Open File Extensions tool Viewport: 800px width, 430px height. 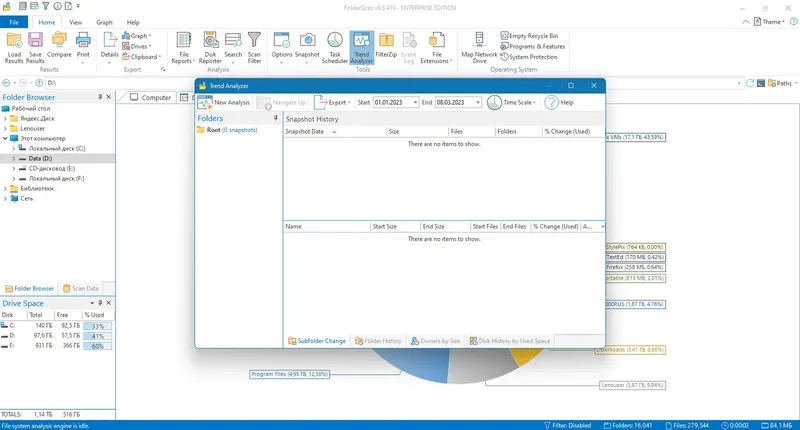point(436,47)
